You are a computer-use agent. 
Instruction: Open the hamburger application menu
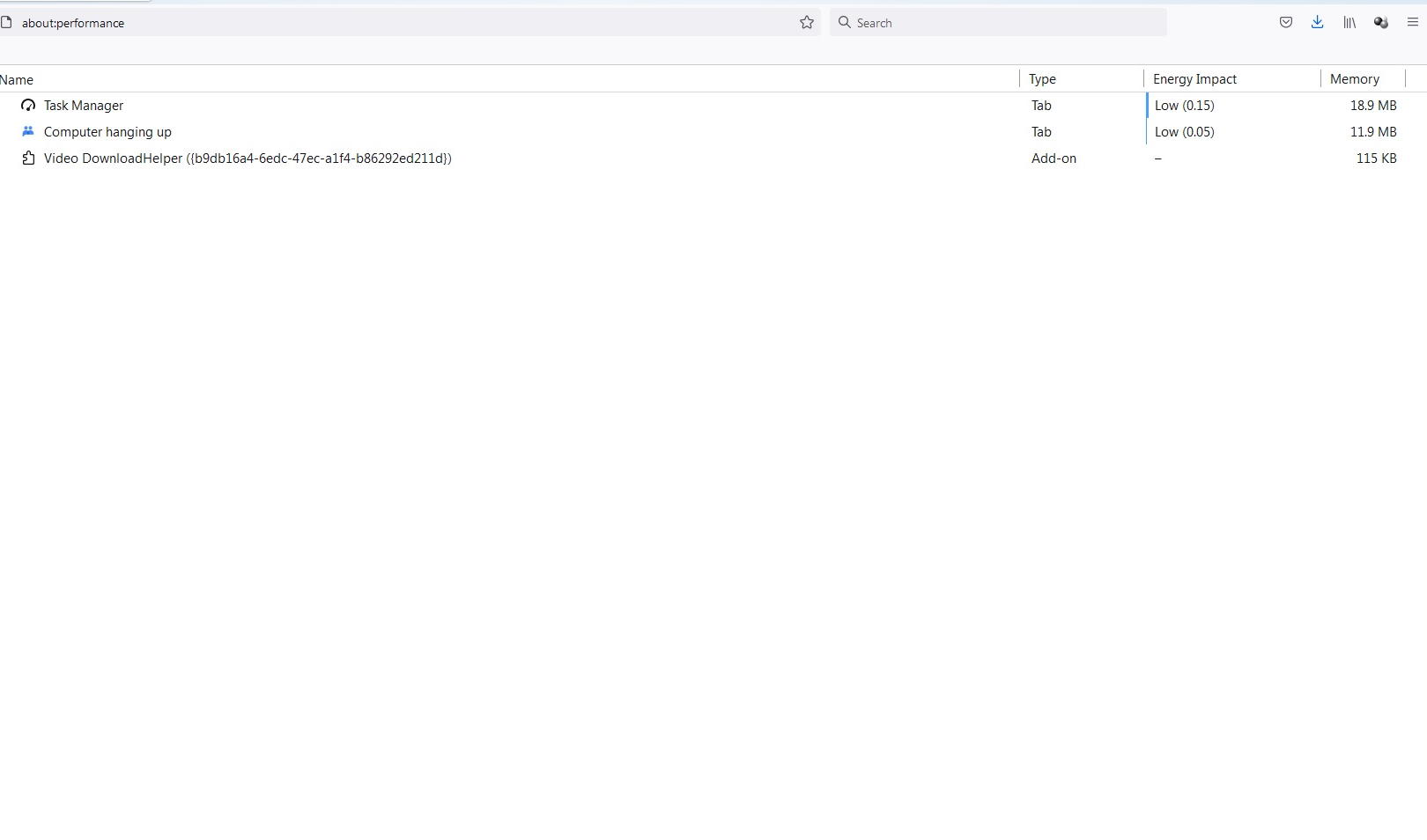[1412, 23]
